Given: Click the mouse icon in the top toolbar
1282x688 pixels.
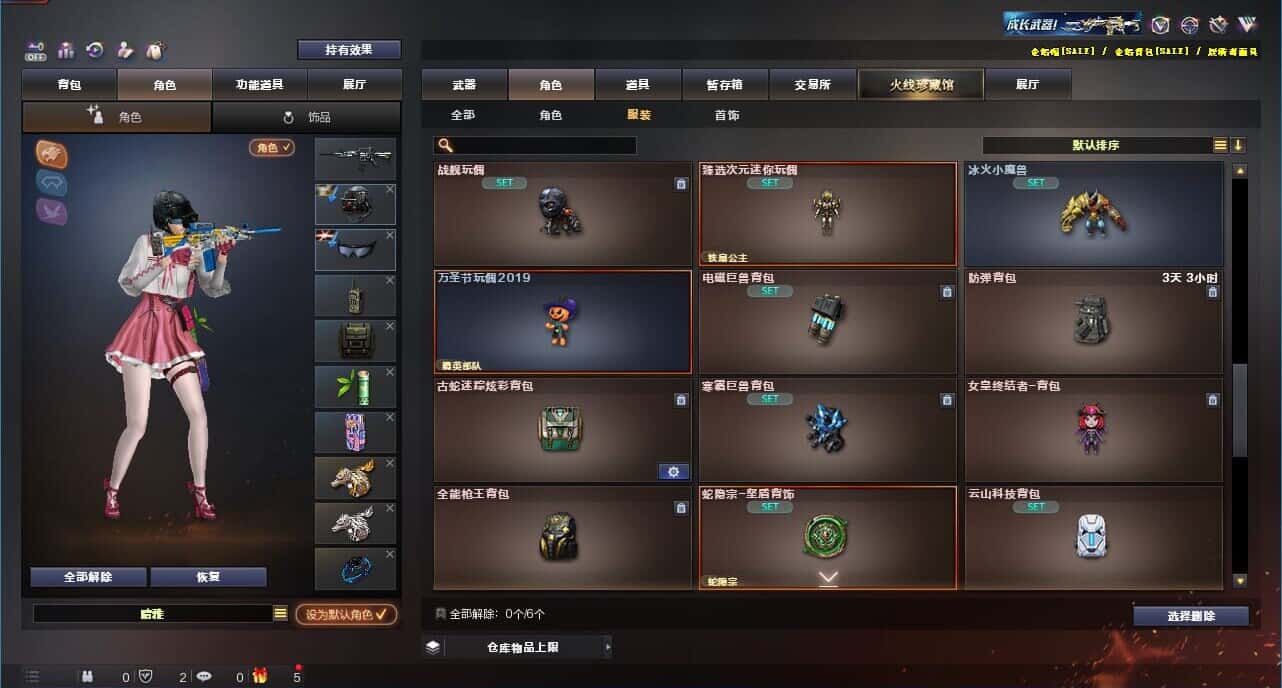Looking at the screenshot, I should pos(155,50).
